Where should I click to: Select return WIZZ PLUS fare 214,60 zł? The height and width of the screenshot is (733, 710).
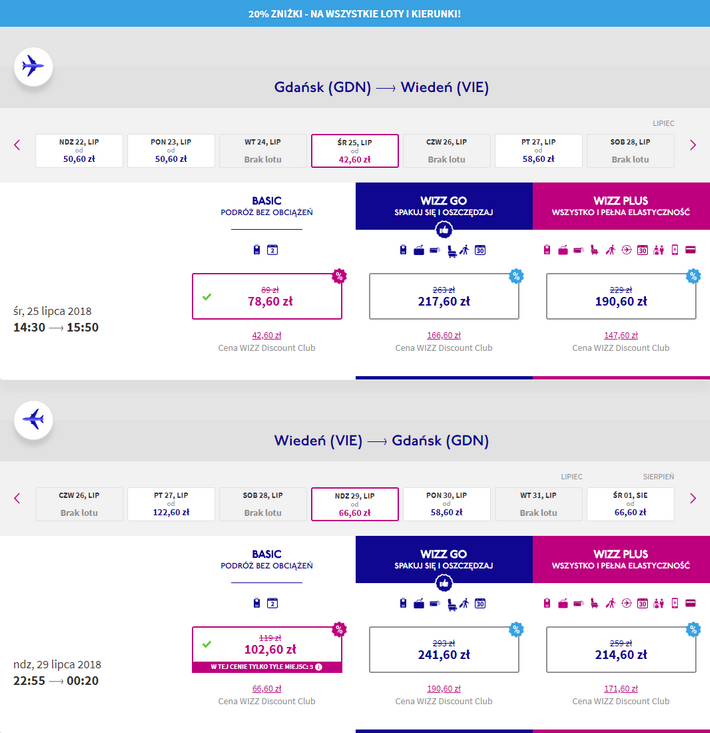pos(621,650)
